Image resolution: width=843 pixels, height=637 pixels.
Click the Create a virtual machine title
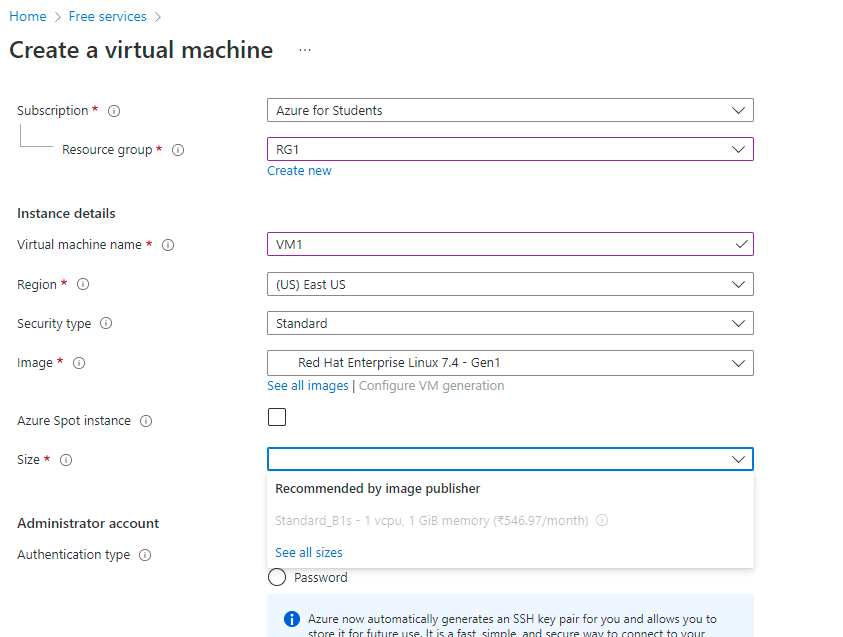pyautogui.click(x=141, y=50)
